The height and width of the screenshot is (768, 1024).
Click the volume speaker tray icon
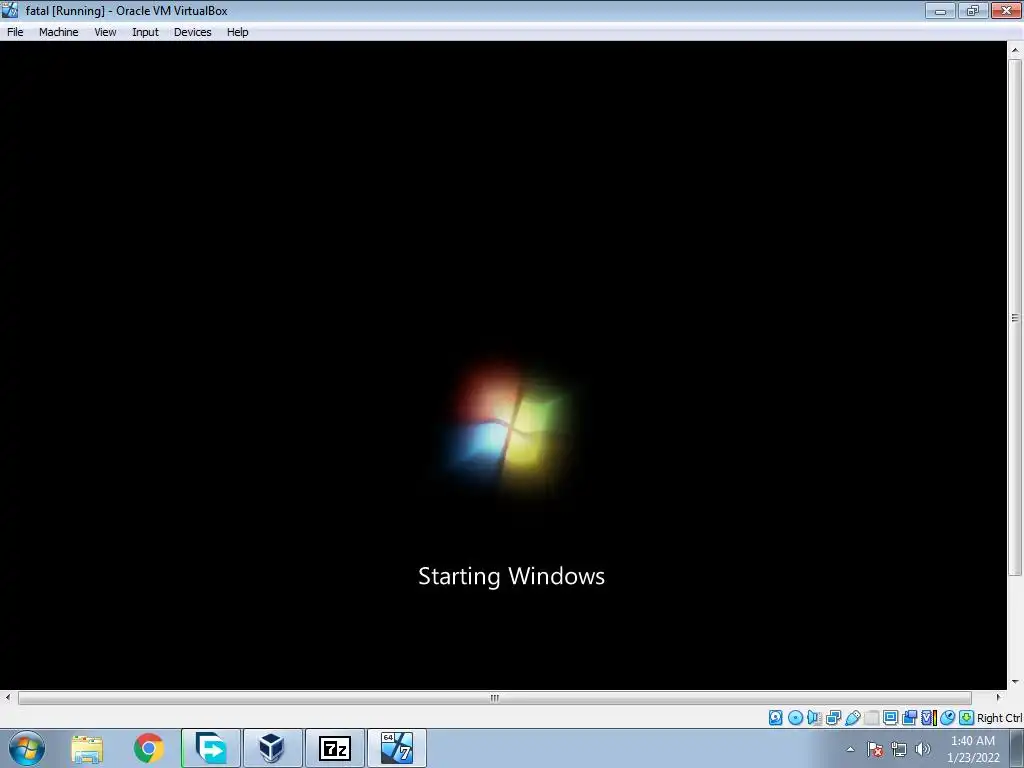[x=923, y=749]
